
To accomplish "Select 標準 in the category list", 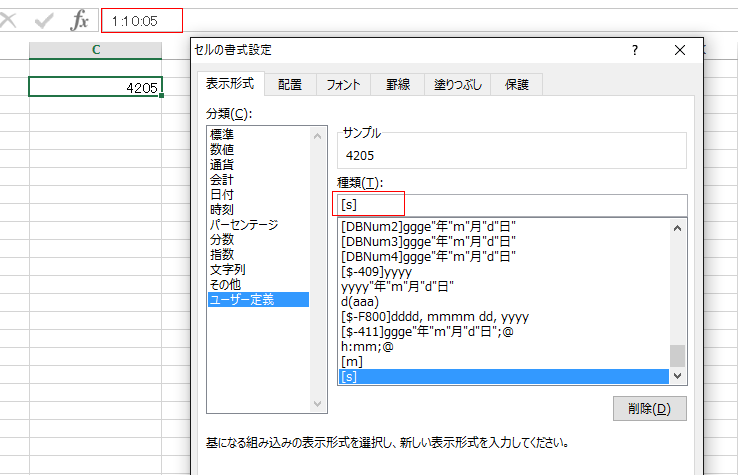I will click(258, 135).
